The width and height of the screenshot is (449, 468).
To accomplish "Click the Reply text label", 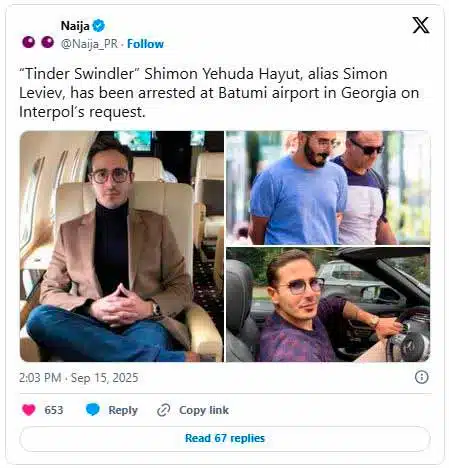I will click(x=123, y=410).
